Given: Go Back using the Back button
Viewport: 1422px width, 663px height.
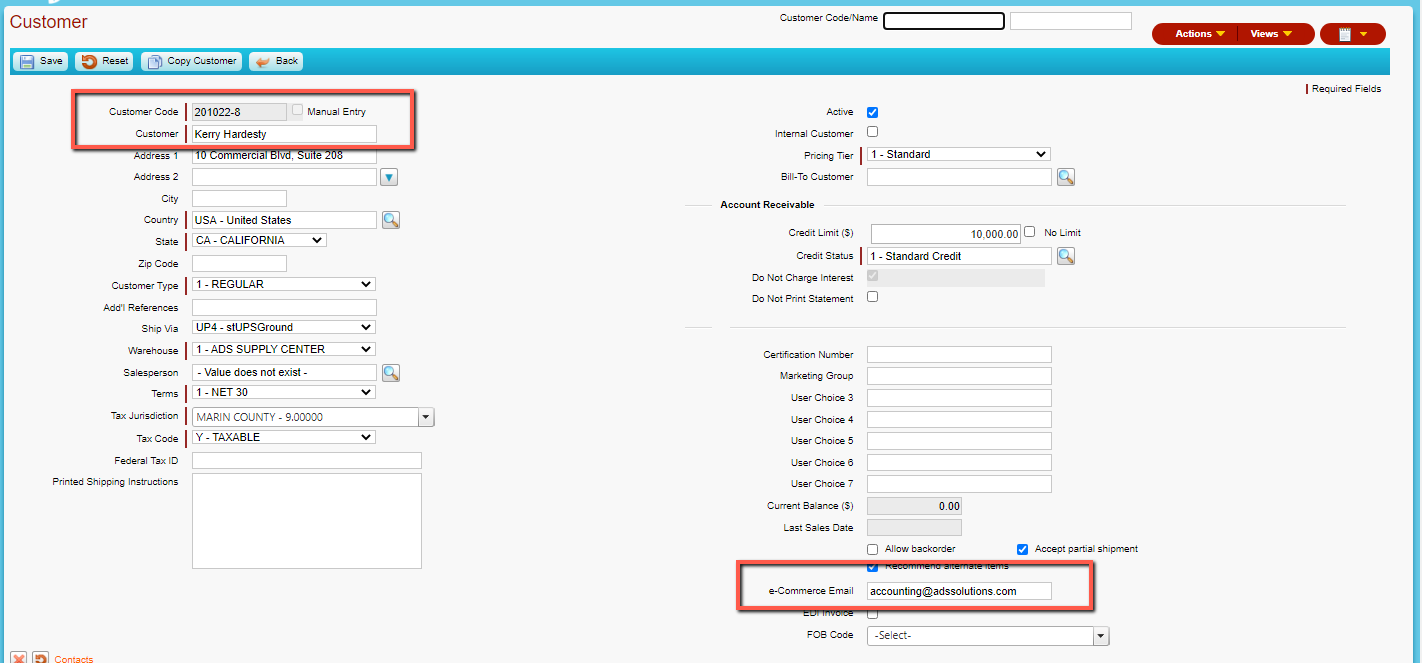Looking at the screenshot, I should [276, 61].
